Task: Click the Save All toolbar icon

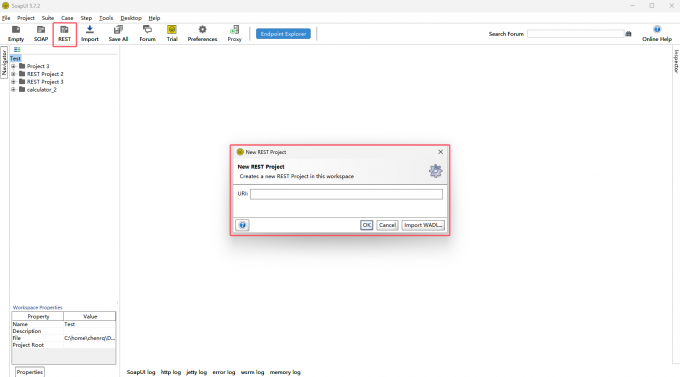Action: click(x=118, y=33)
